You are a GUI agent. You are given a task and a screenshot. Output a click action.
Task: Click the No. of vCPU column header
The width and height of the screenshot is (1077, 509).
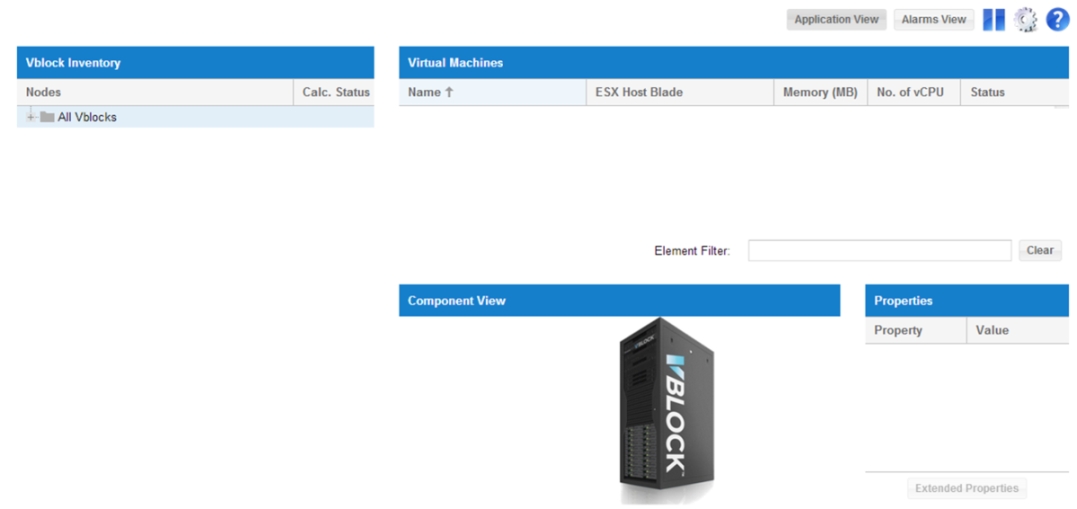click(x=914, y=92)
